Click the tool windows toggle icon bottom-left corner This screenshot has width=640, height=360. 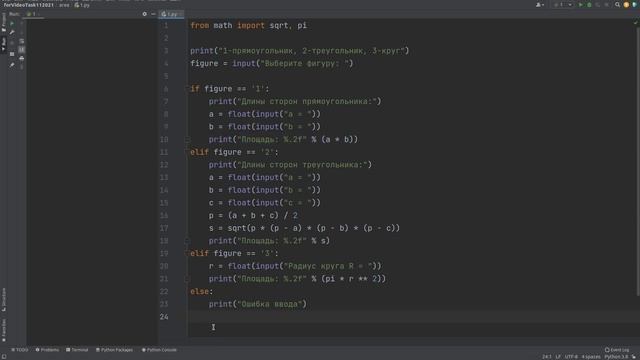click(x=4, y=357)
